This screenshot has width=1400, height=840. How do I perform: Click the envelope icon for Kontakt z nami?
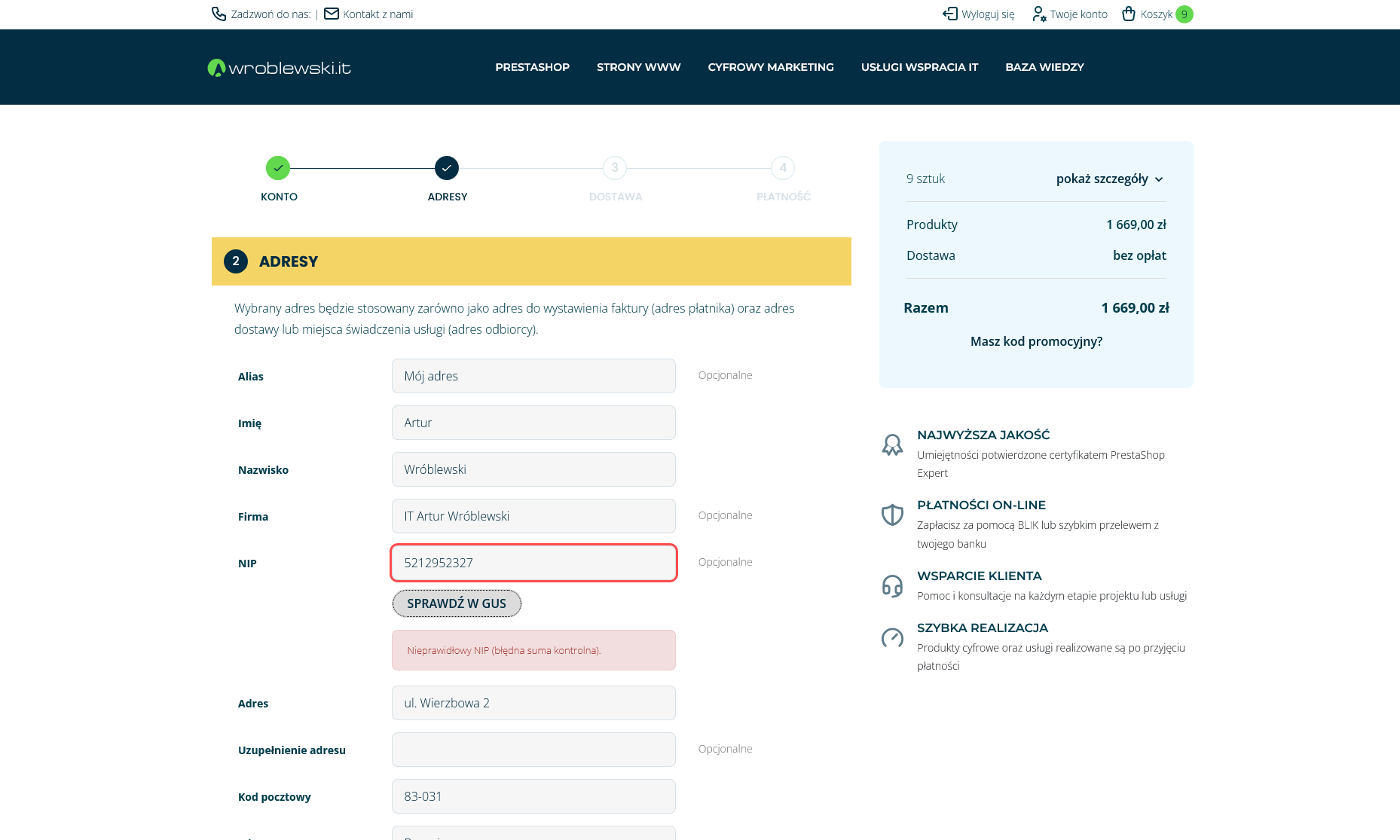pos(331,14)
